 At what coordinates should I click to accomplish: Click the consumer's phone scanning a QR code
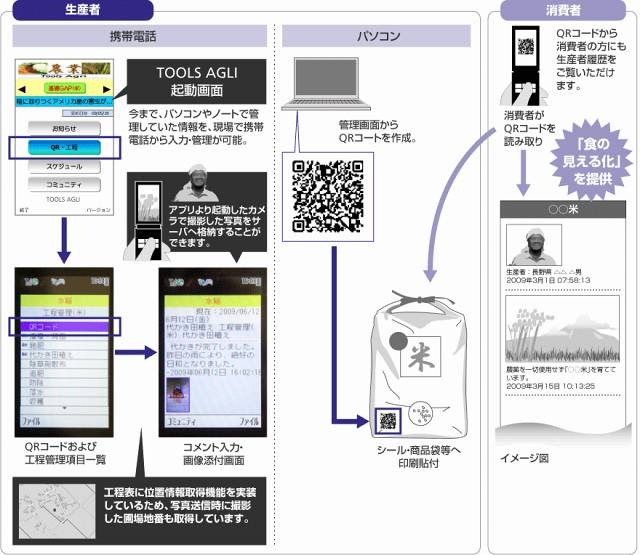tap(525, 65)
